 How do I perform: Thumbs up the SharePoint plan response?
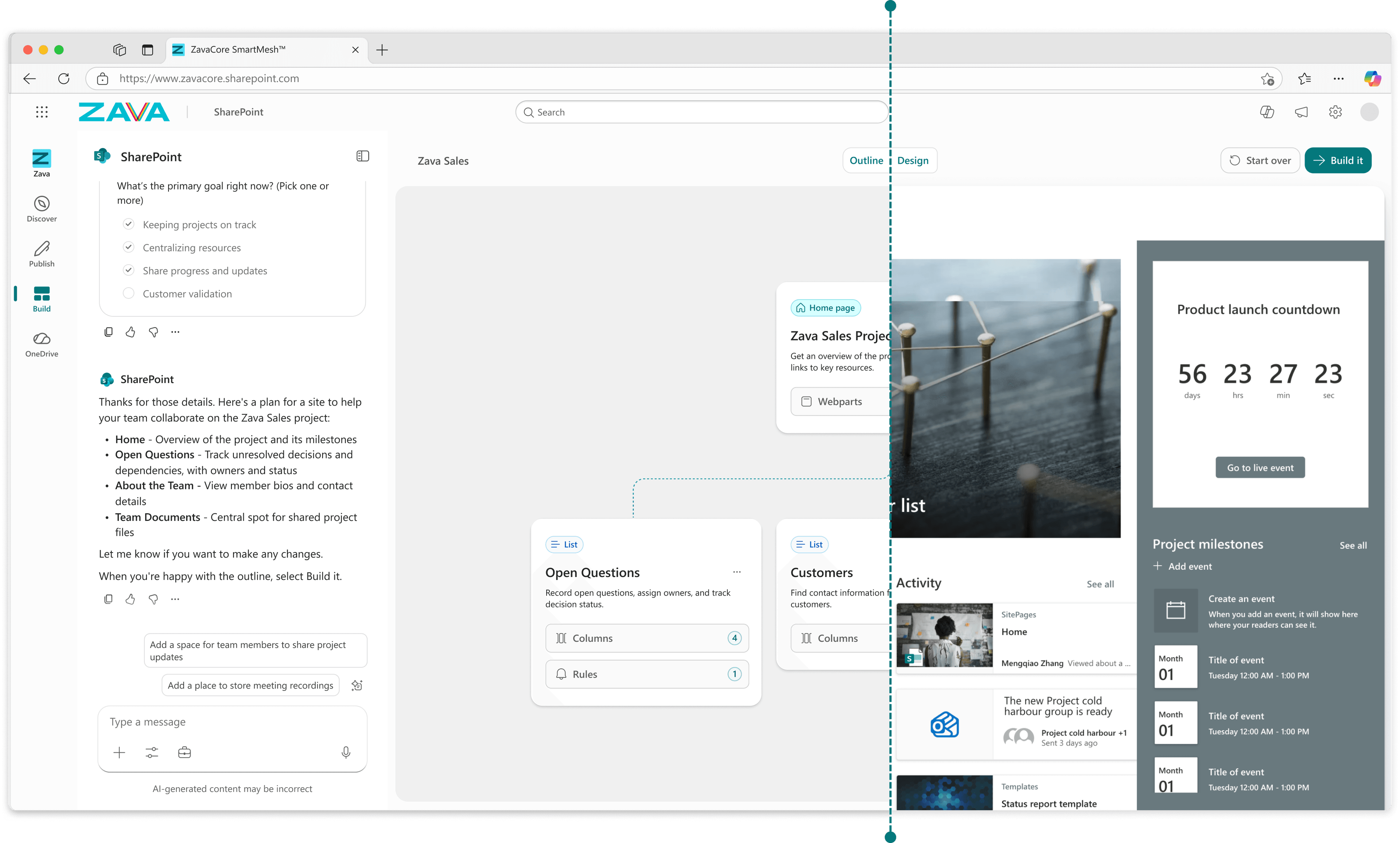(x=130, y=599)
